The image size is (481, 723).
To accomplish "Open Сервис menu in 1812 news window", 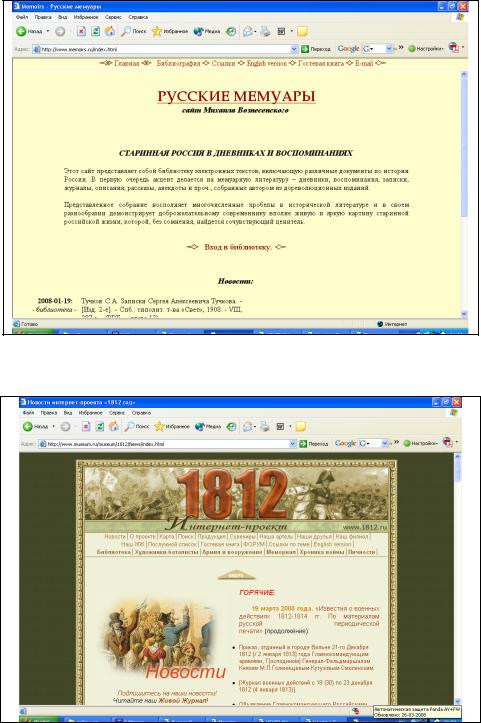I will 117,413.
